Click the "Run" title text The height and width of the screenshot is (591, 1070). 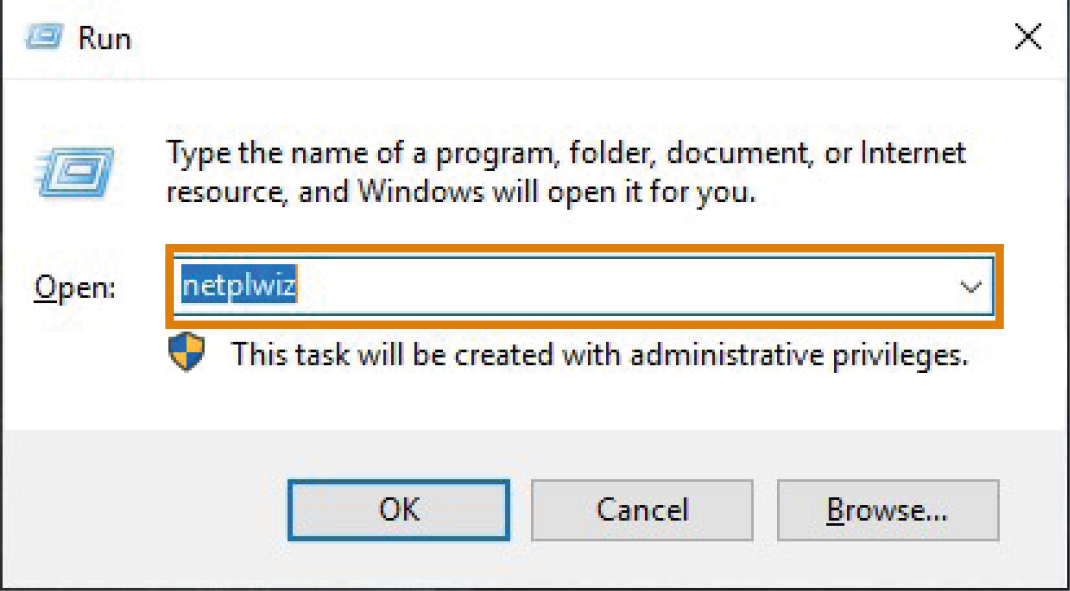(104, 39)
